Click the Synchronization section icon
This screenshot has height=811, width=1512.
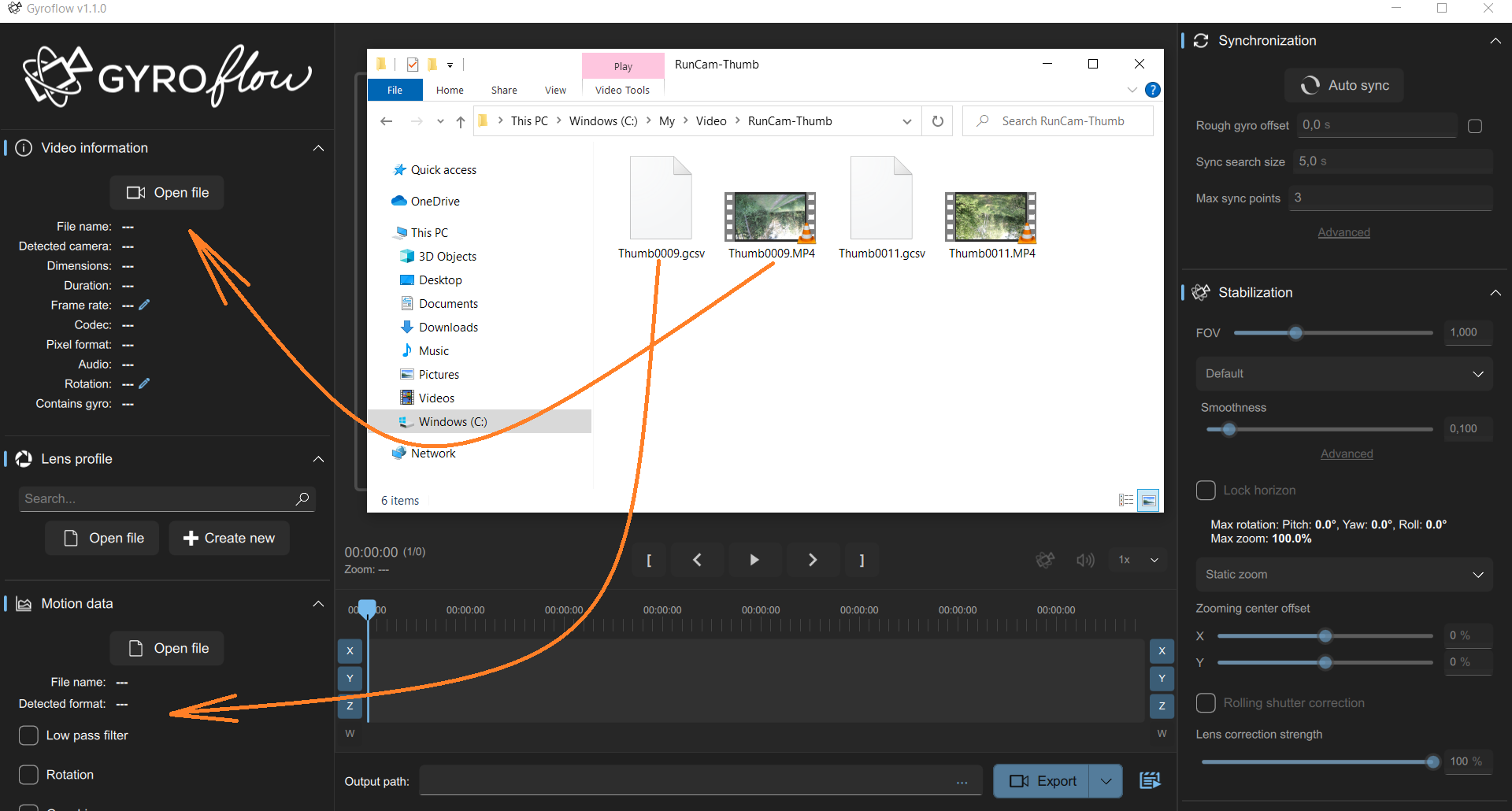pos(1201,41)
